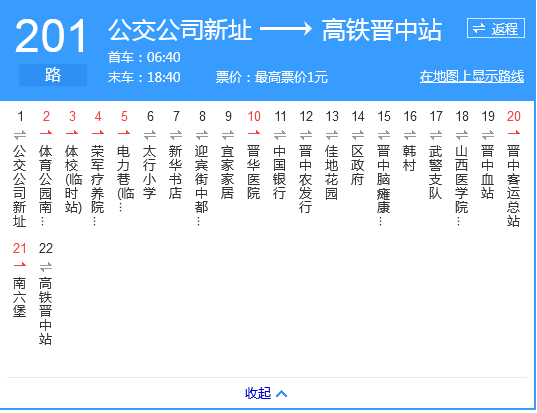
Task: Click two-way arrow icon under stop 6
Action: coord(150,135)
